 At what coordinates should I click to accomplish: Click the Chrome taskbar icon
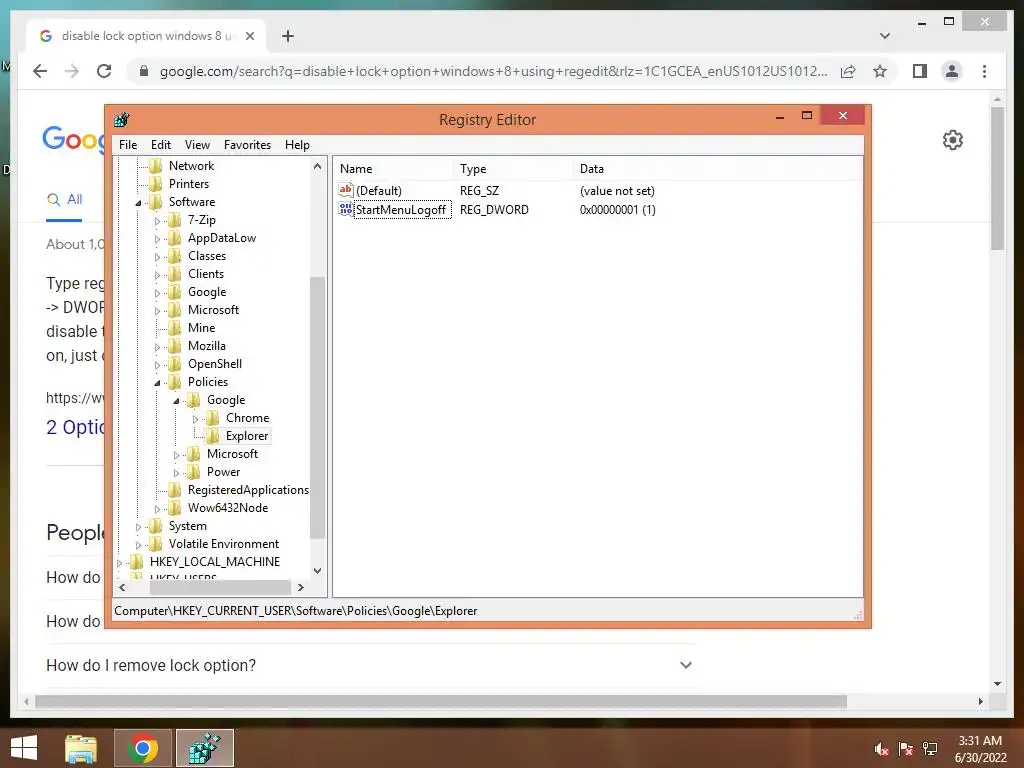(142, 748)
